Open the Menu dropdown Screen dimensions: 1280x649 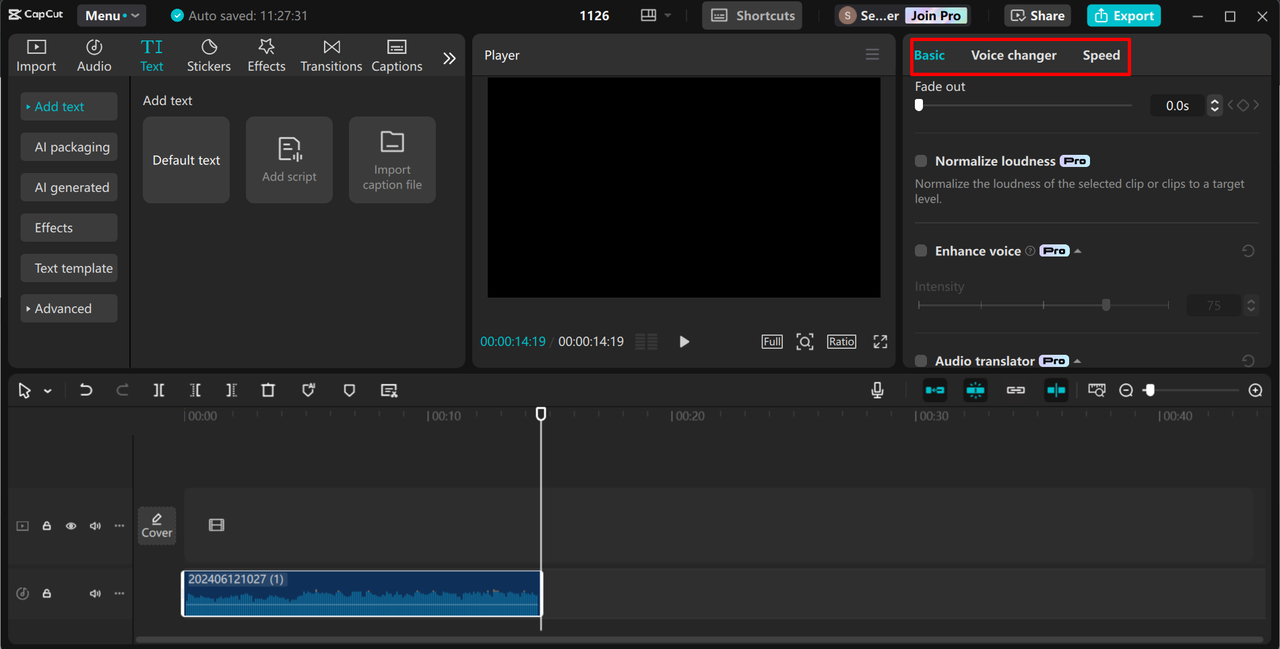(x=111, y=15)
